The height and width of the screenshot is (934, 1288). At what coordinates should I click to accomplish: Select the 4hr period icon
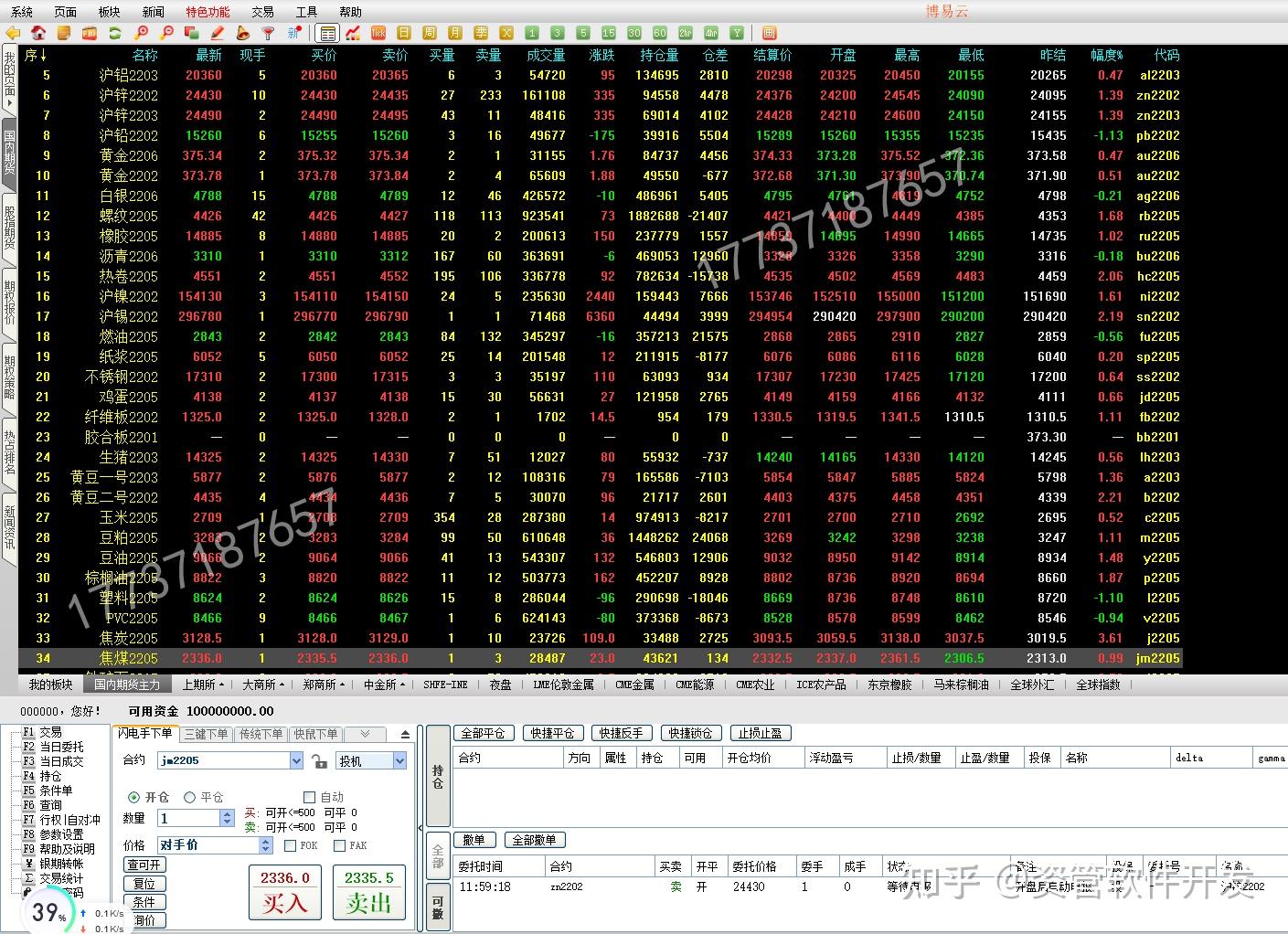pos(711,33)
